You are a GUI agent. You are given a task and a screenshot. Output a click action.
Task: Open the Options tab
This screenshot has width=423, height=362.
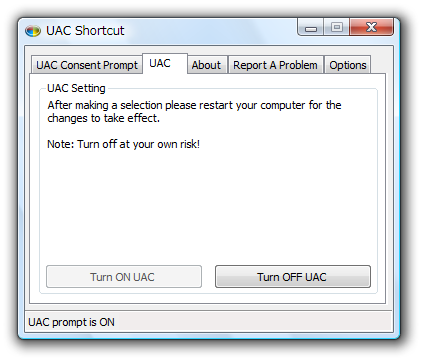348,65
